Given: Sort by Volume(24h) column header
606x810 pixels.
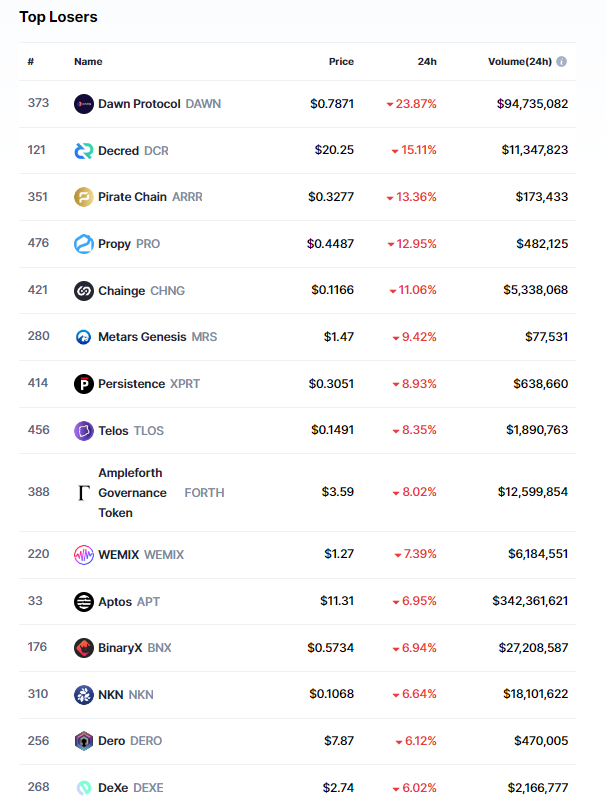Looking at the screenshot, I should pos(519,62).
